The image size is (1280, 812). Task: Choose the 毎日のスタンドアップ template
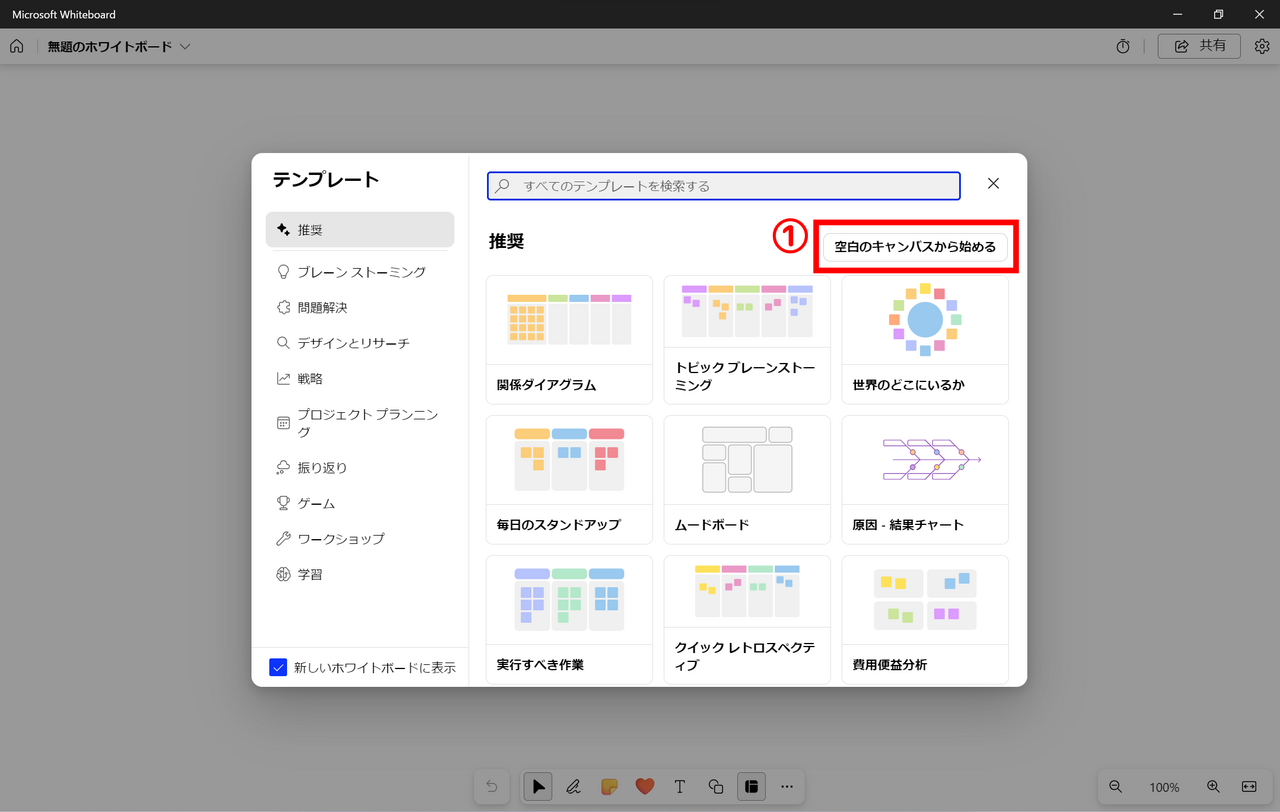(569, 480)
